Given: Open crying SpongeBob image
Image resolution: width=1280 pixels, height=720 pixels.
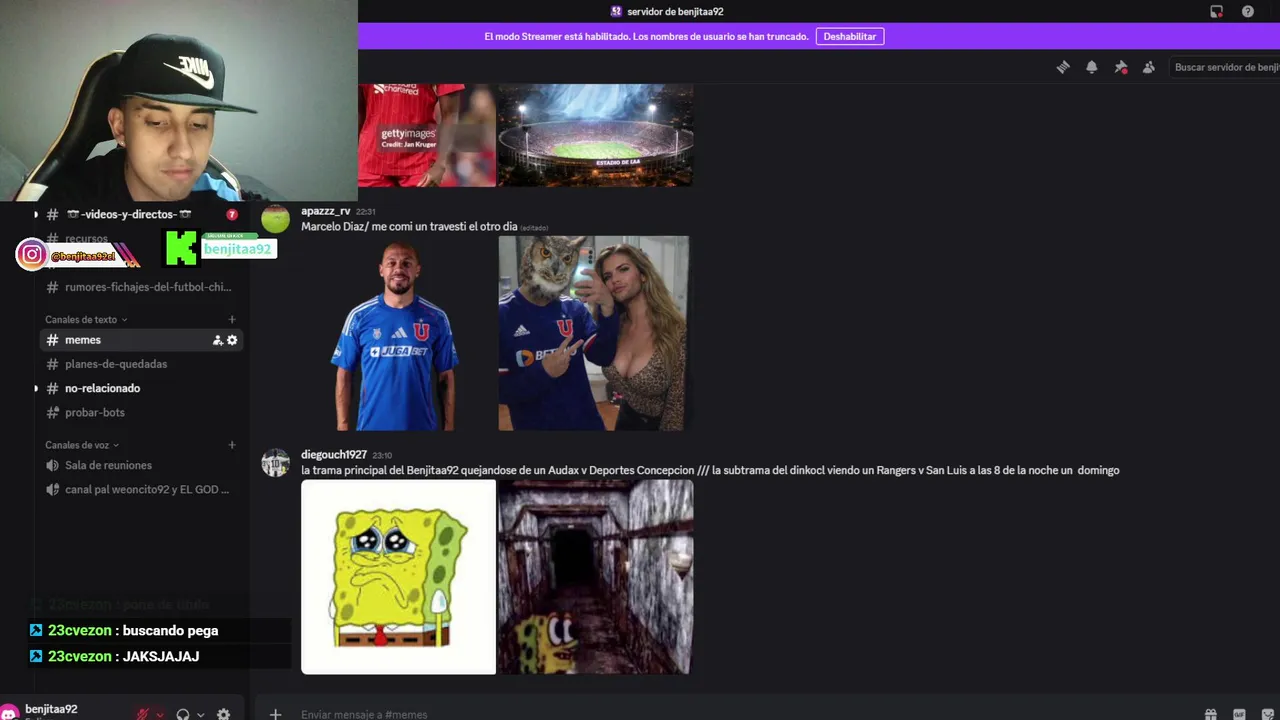Looking at the screenshot, I should 398,577.
